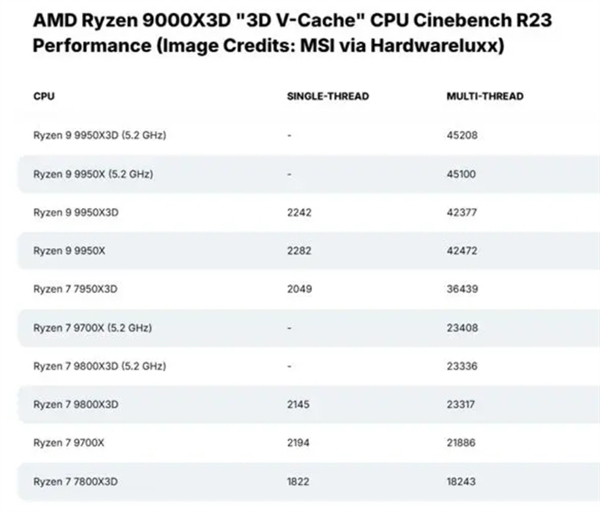This screenshot has width=600, height=512.
Task: Click the single-thread score 2282
Action: [x=299, y=251]
